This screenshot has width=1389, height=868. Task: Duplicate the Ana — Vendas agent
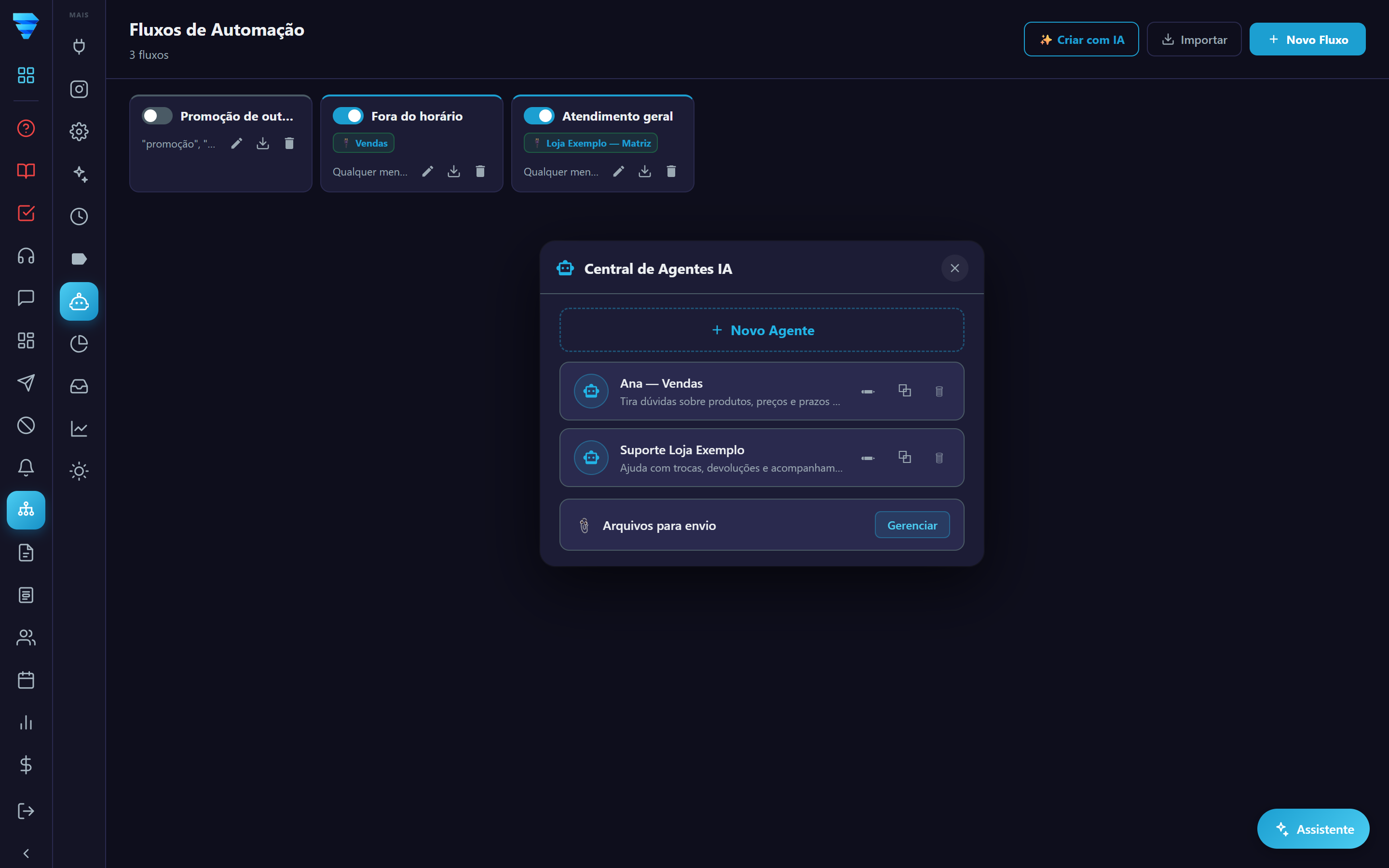pyautogui.click(x=905, y=391)
